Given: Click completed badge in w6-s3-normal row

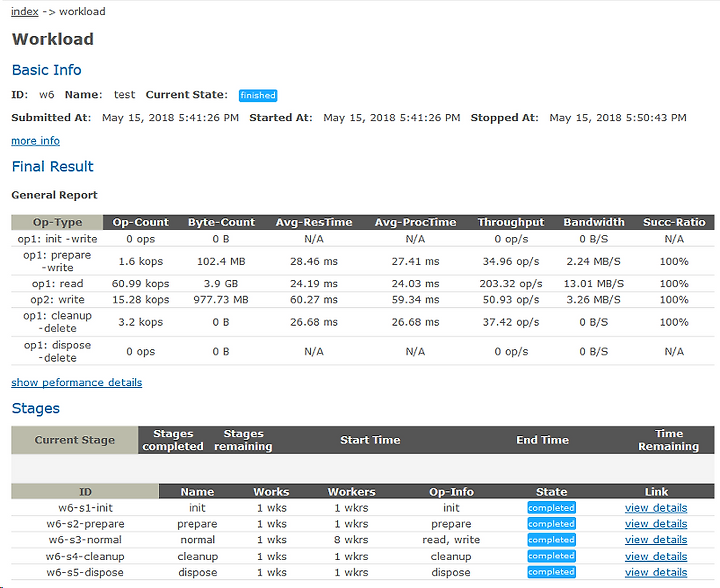Looking at the screenshot, I should 551,540.
